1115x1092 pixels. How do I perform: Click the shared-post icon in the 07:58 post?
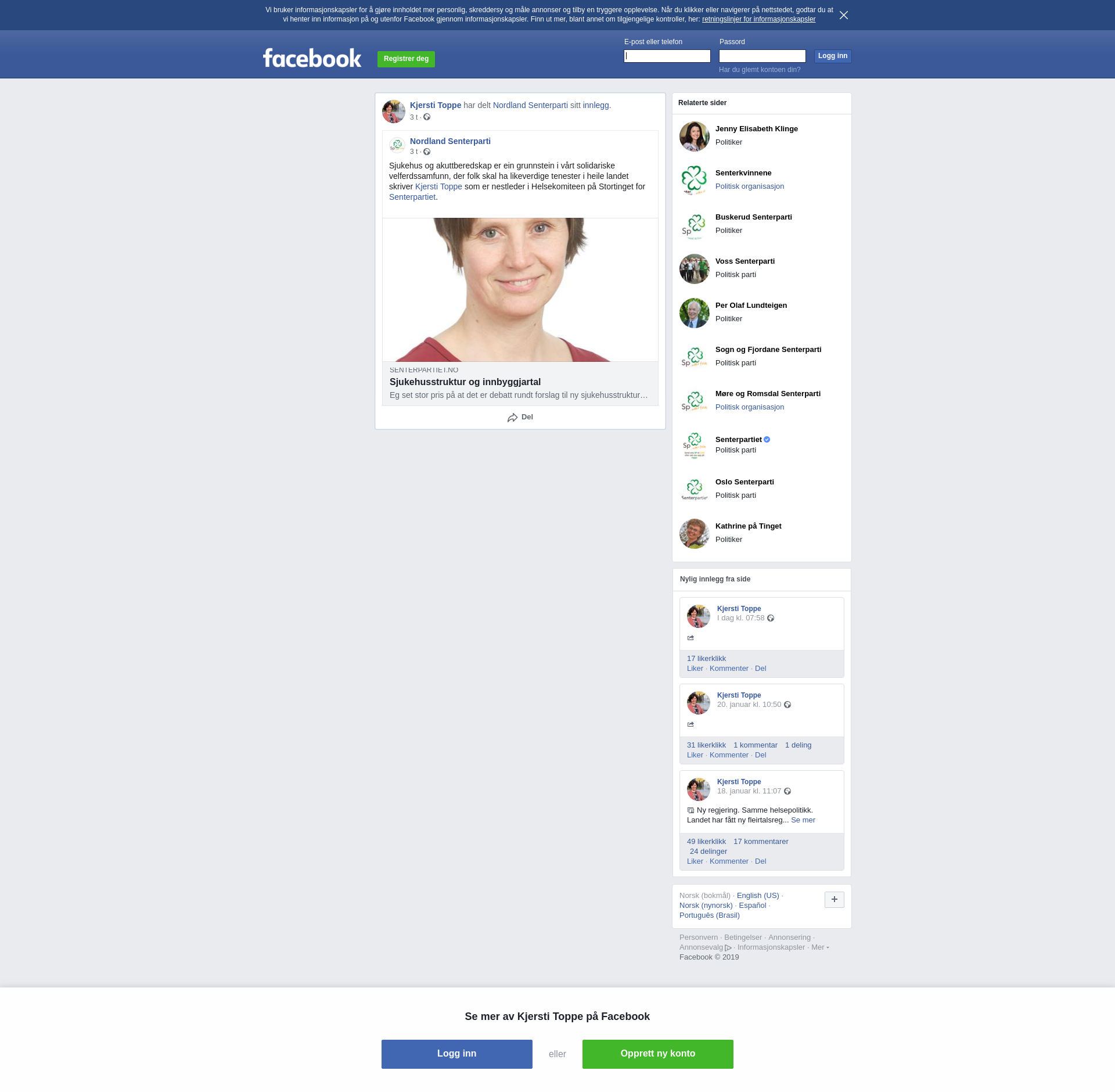(x=690, y=638)
